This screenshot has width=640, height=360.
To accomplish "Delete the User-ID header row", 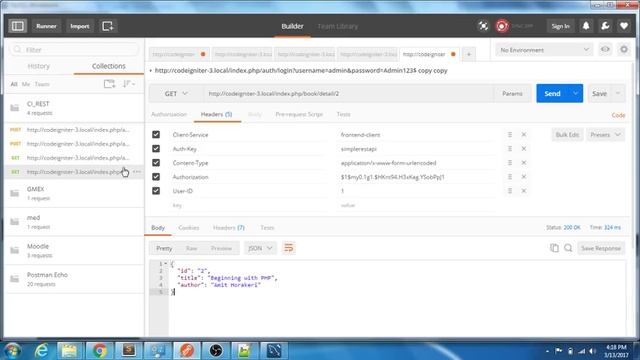I will click(x=524, y=191).
